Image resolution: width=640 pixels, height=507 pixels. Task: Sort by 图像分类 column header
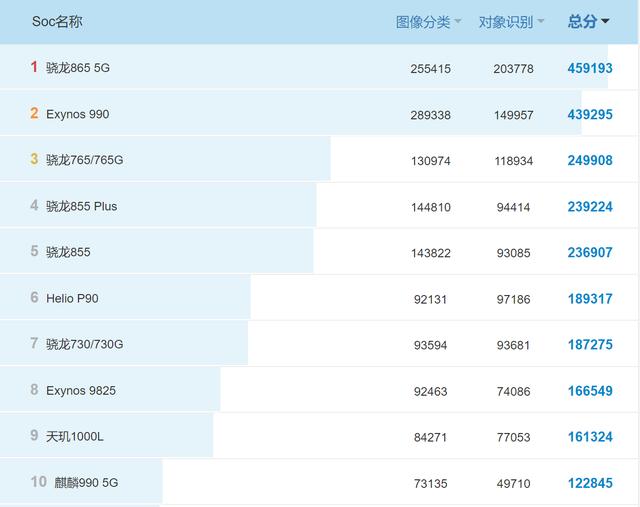[x=428, y=22]
